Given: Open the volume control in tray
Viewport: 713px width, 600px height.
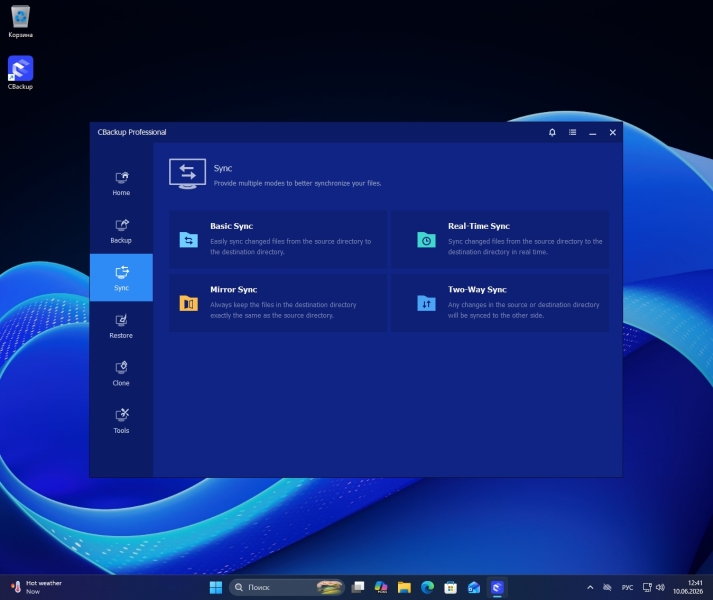Looking at the screenshot, I should click(x=660, y=587).
